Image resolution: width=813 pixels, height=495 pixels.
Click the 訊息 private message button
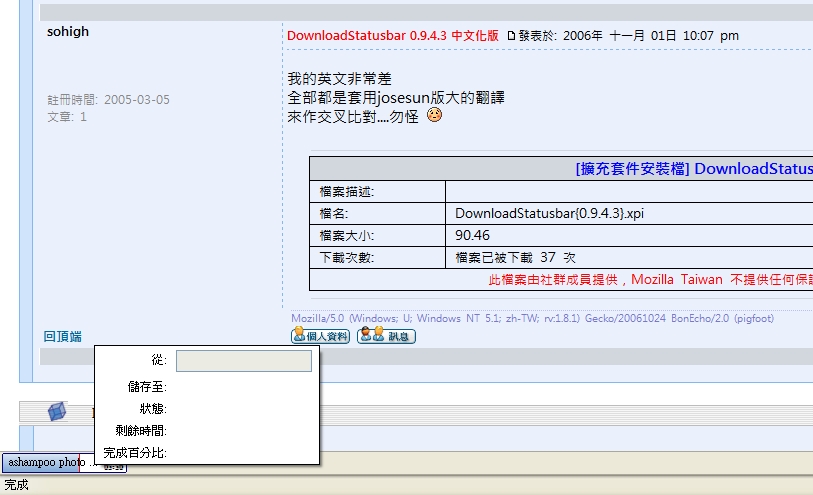(x=386, y=336)
